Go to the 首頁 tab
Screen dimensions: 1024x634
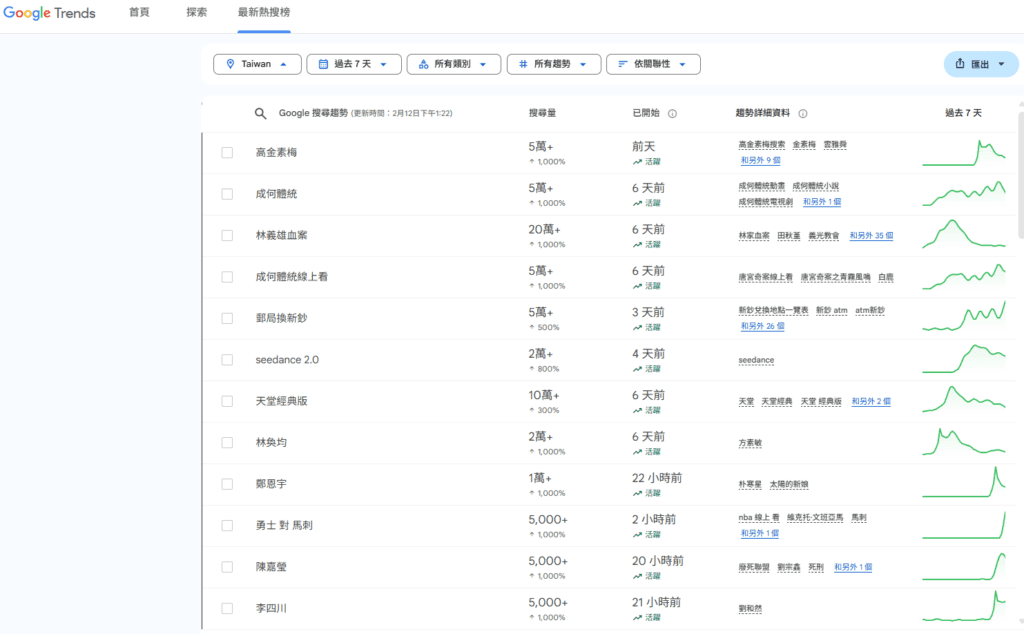(139, 13)
